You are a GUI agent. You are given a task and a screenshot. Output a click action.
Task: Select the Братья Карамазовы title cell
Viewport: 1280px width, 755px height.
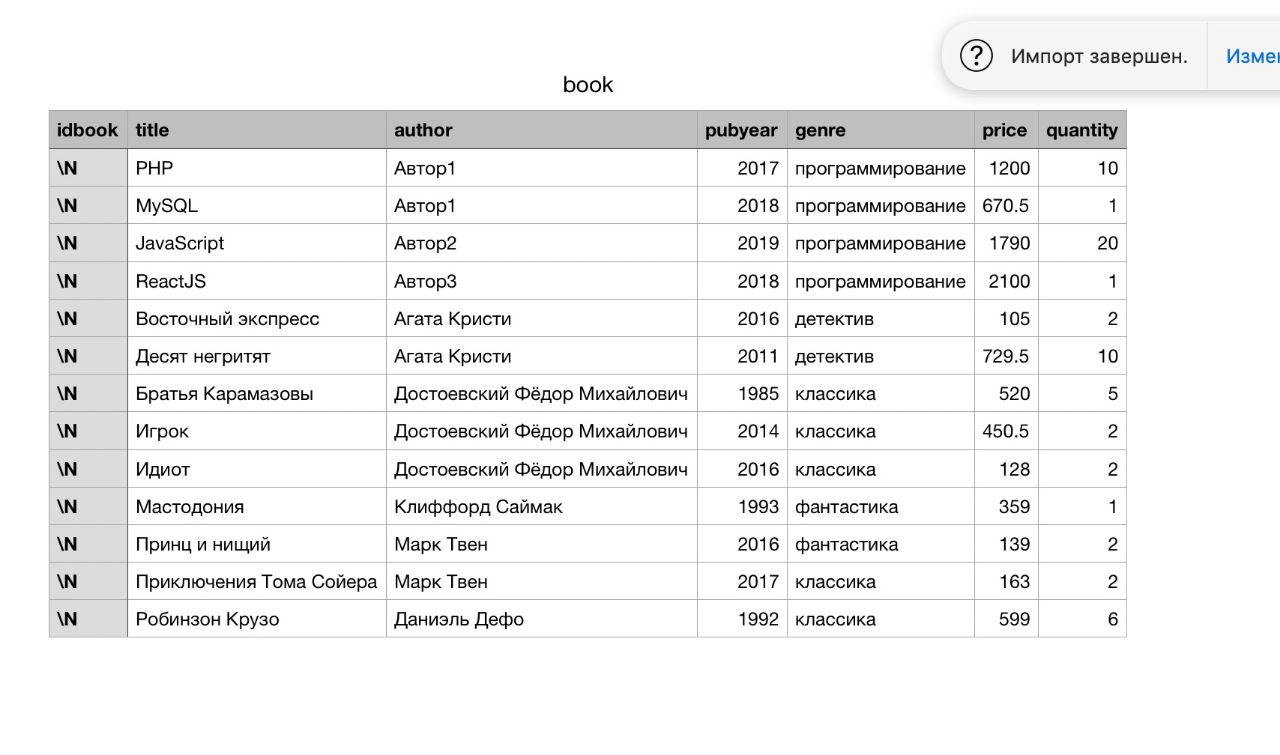(257, 394)
